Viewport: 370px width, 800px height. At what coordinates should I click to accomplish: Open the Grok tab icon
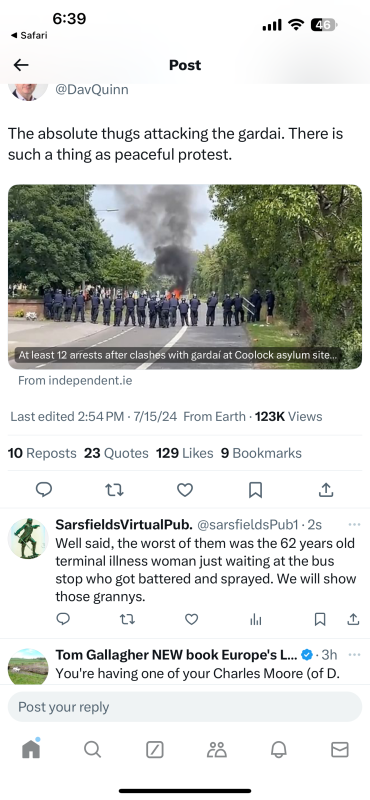pos(155,749)
